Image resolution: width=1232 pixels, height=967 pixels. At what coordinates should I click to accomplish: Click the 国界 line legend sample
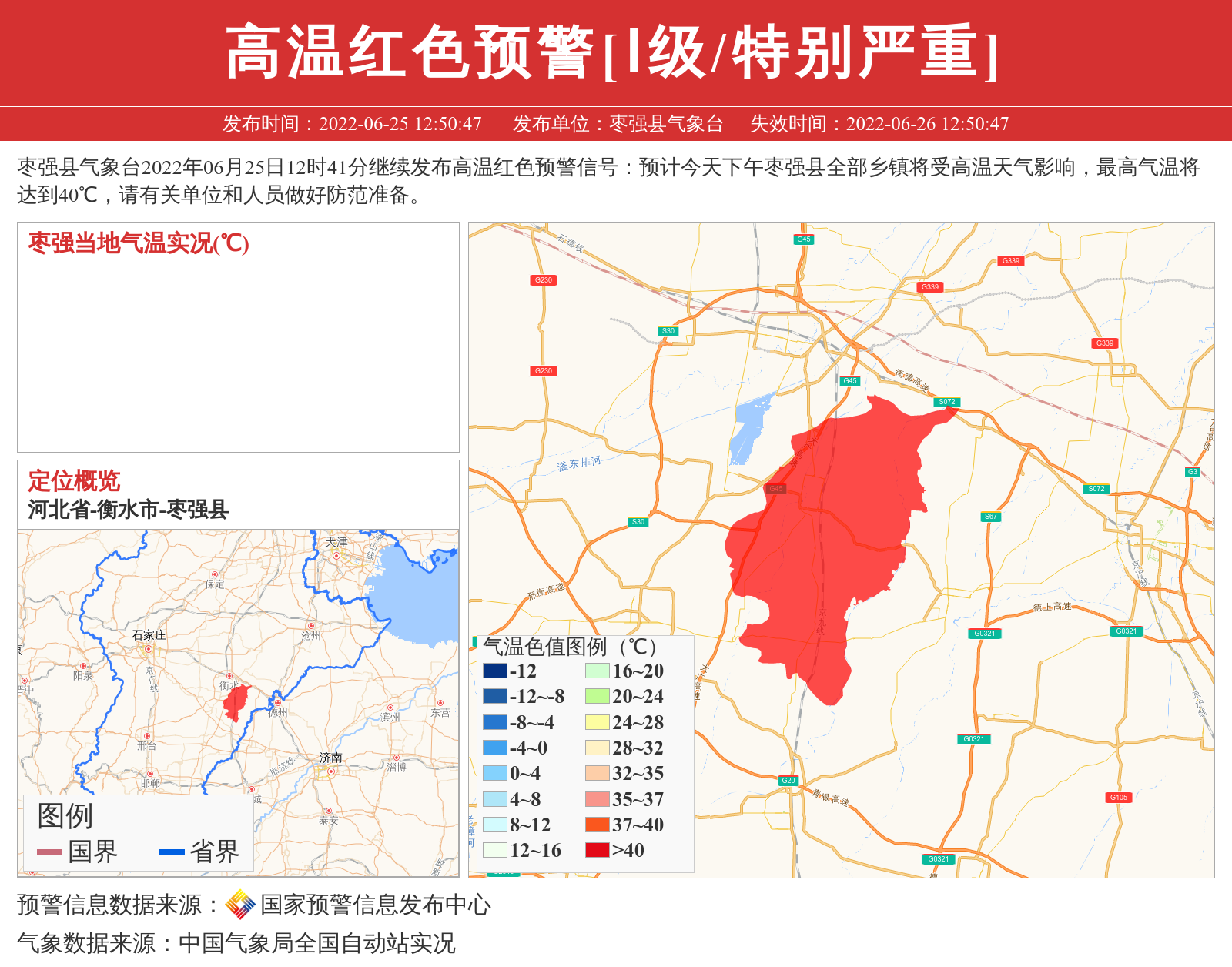[x=49, y=852]
